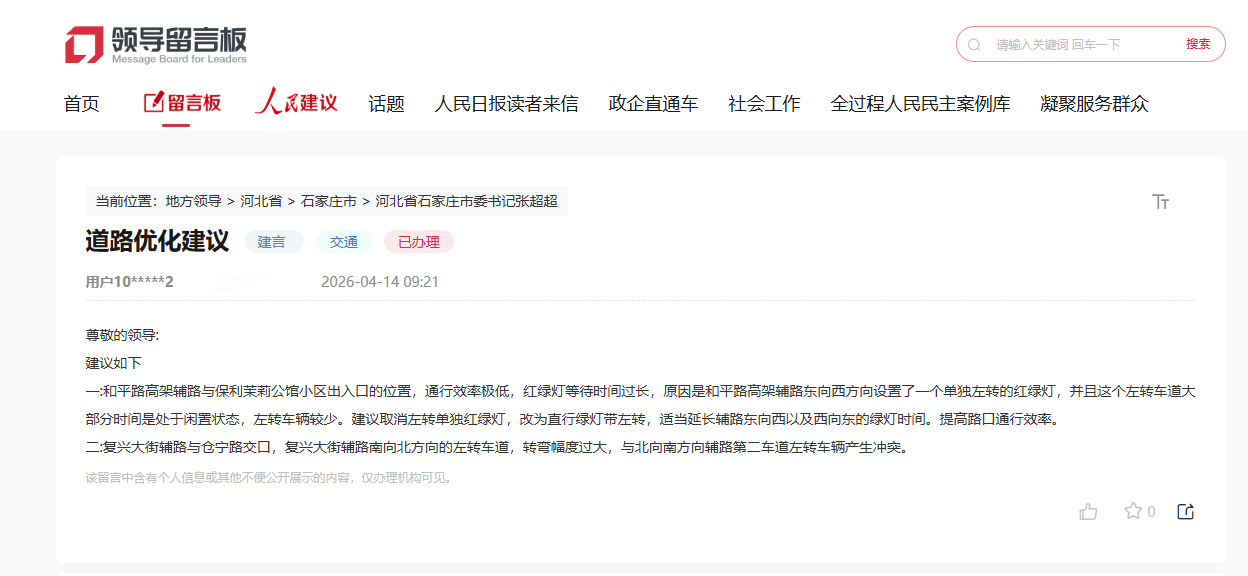Click the privacy notice 该留言中含有个人信息
This screenshot has height=576, width=1248.
[271, 478]
